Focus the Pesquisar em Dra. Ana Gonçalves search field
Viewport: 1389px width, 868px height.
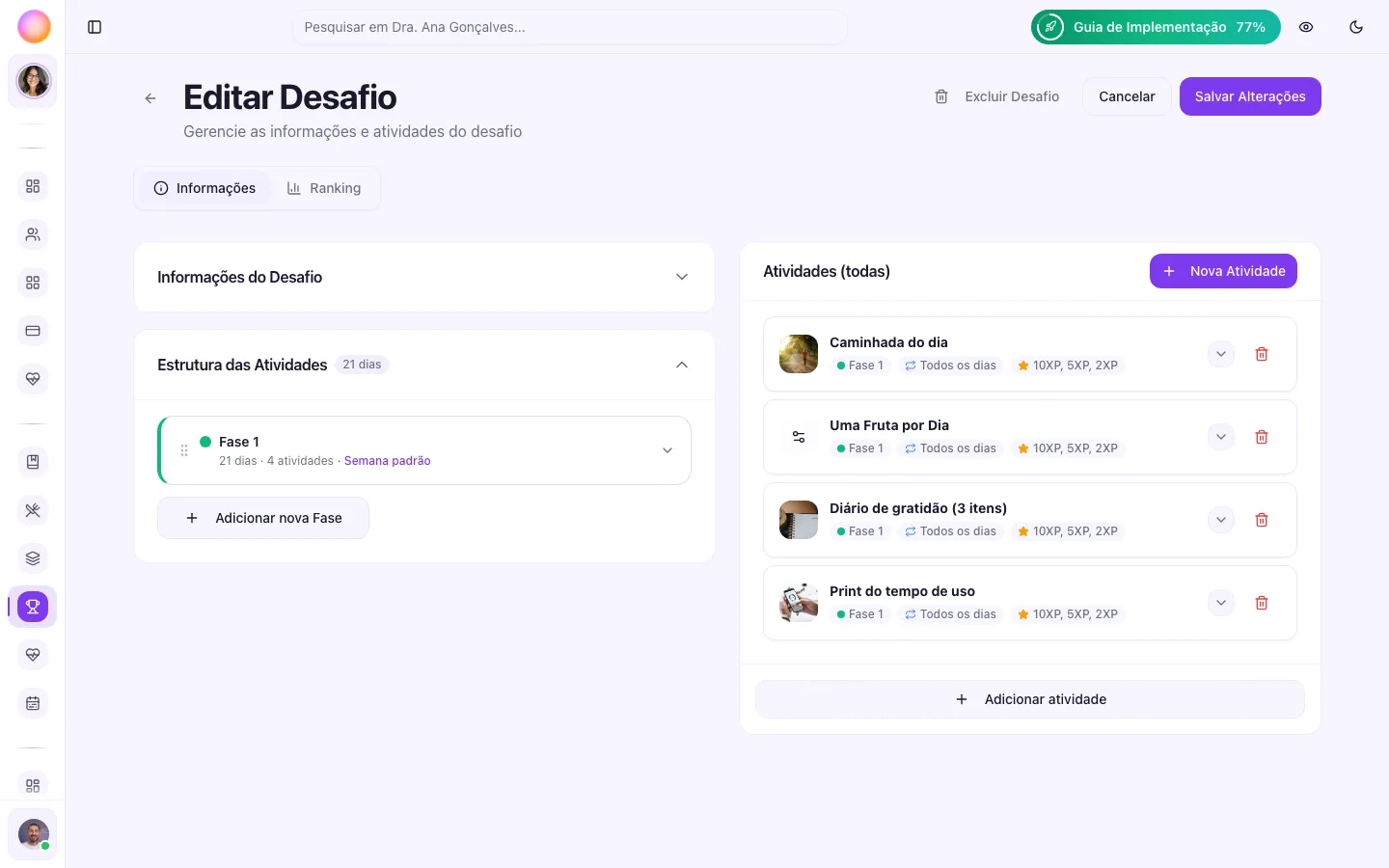pos(570,27)
